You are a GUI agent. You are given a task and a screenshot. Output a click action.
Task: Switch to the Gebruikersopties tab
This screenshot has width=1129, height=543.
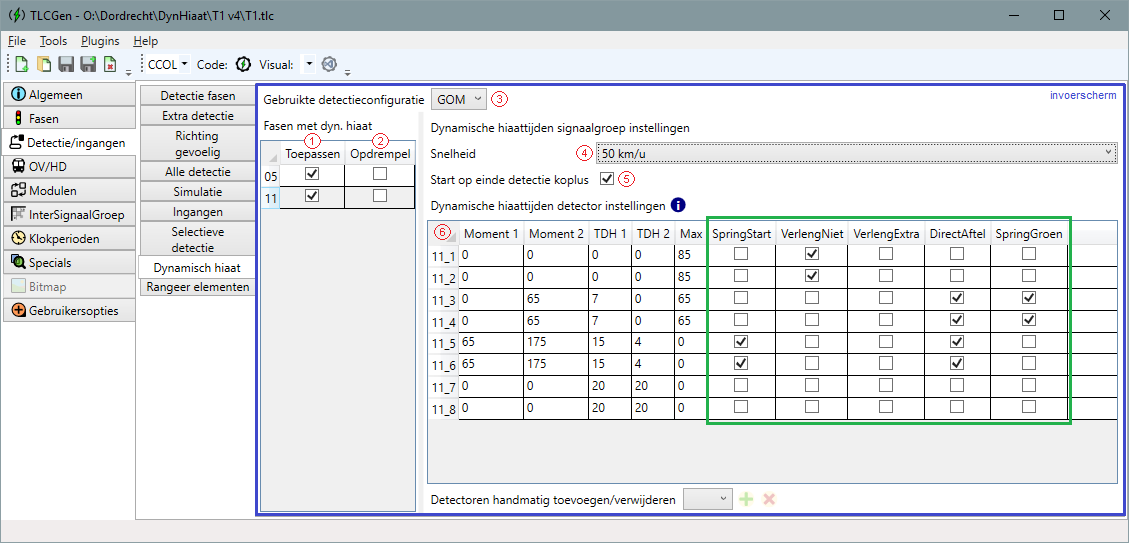(x=68, y=310)
